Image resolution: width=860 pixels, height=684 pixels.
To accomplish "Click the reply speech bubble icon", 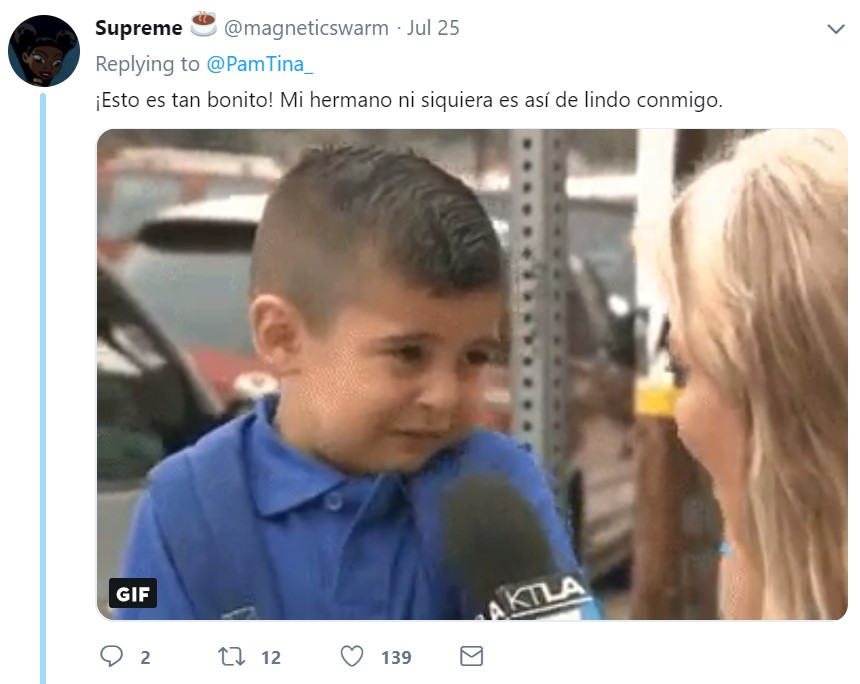I will tap(111, 656).
